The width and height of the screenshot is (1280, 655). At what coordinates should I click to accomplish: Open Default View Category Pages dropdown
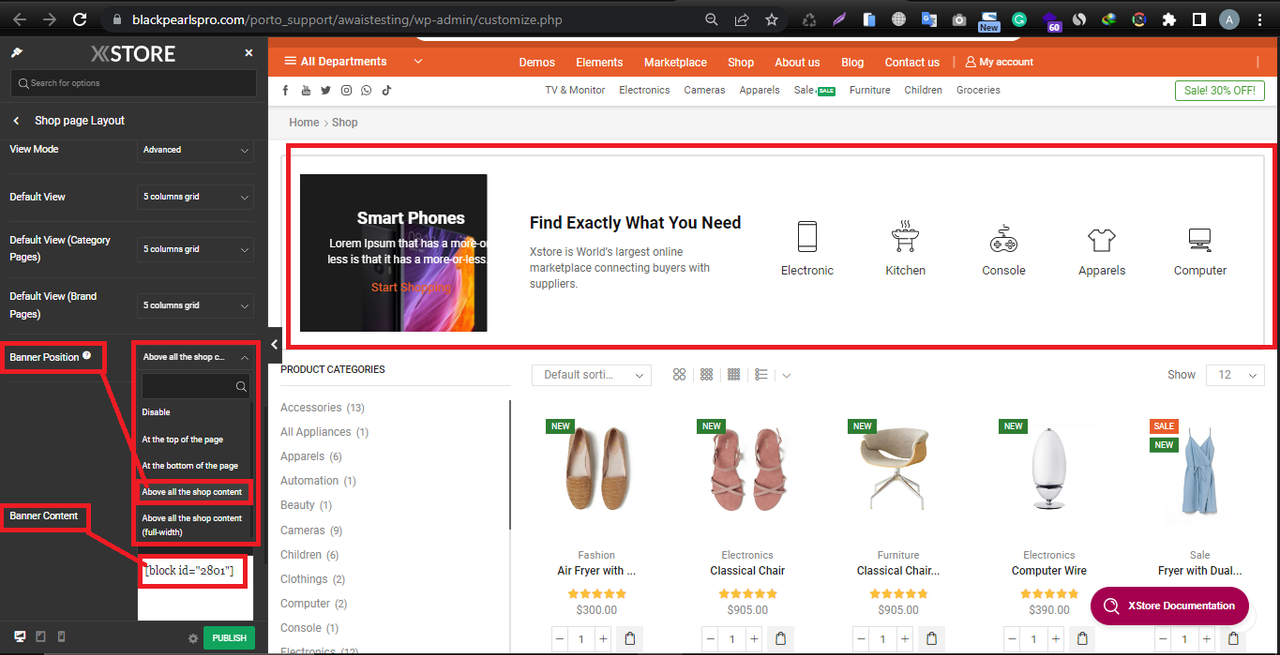[x=195, y=249]
